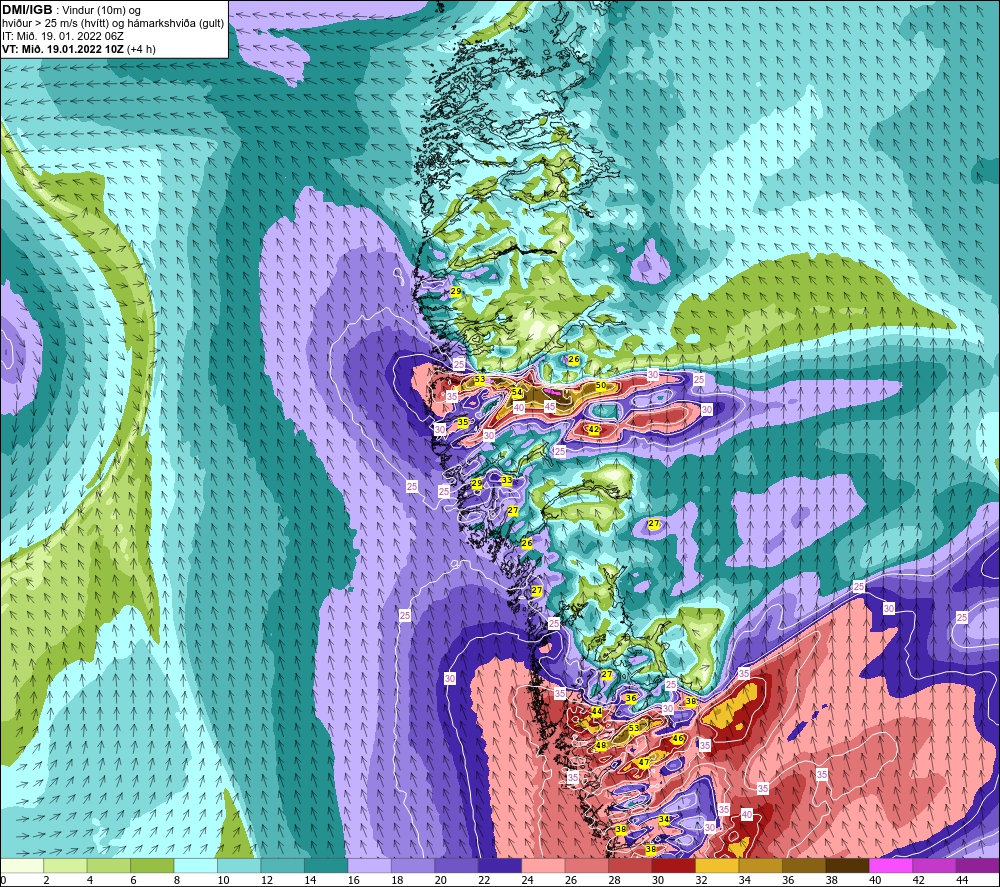Screen dimensions: 1000x887
Task: Click legend swatch between 22 and 24
Action: point(499,865)
